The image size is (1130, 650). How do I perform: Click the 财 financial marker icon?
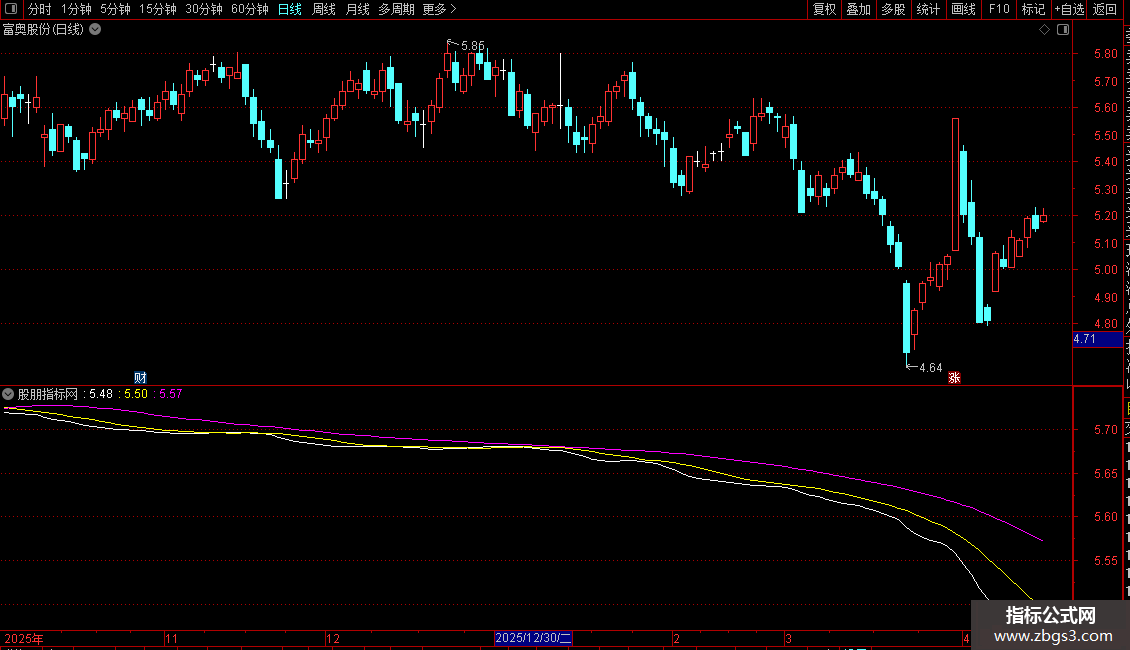141,378
